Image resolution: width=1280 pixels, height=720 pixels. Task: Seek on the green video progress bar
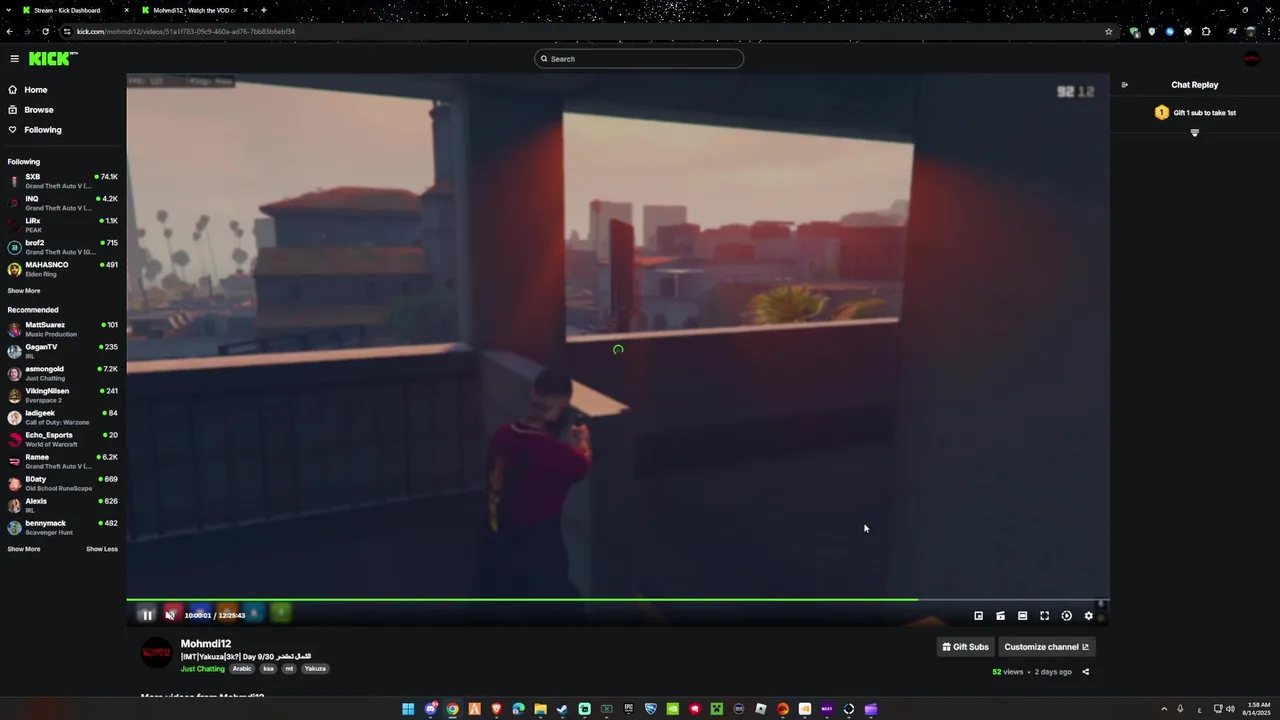(618, 600)
